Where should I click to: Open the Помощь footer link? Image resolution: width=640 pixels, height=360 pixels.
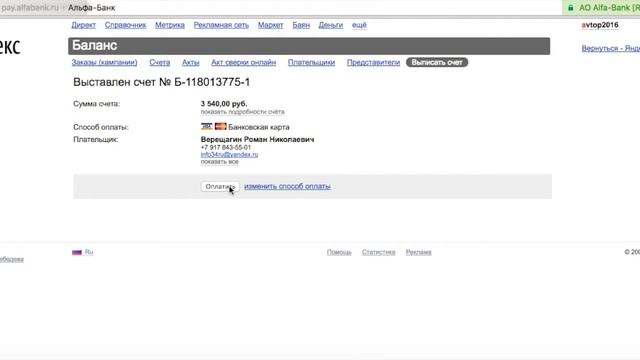(x=339, y=252)
